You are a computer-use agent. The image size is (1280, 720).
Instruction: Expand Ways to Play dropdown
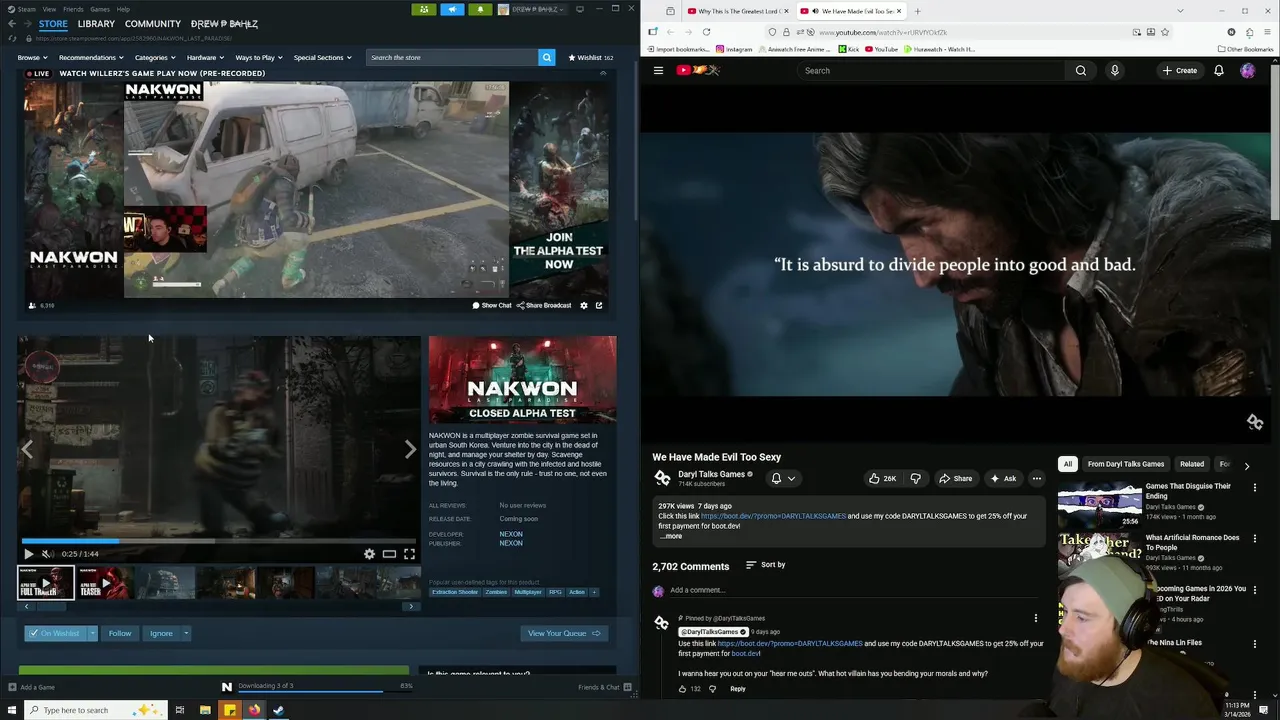tap(258, 57)
